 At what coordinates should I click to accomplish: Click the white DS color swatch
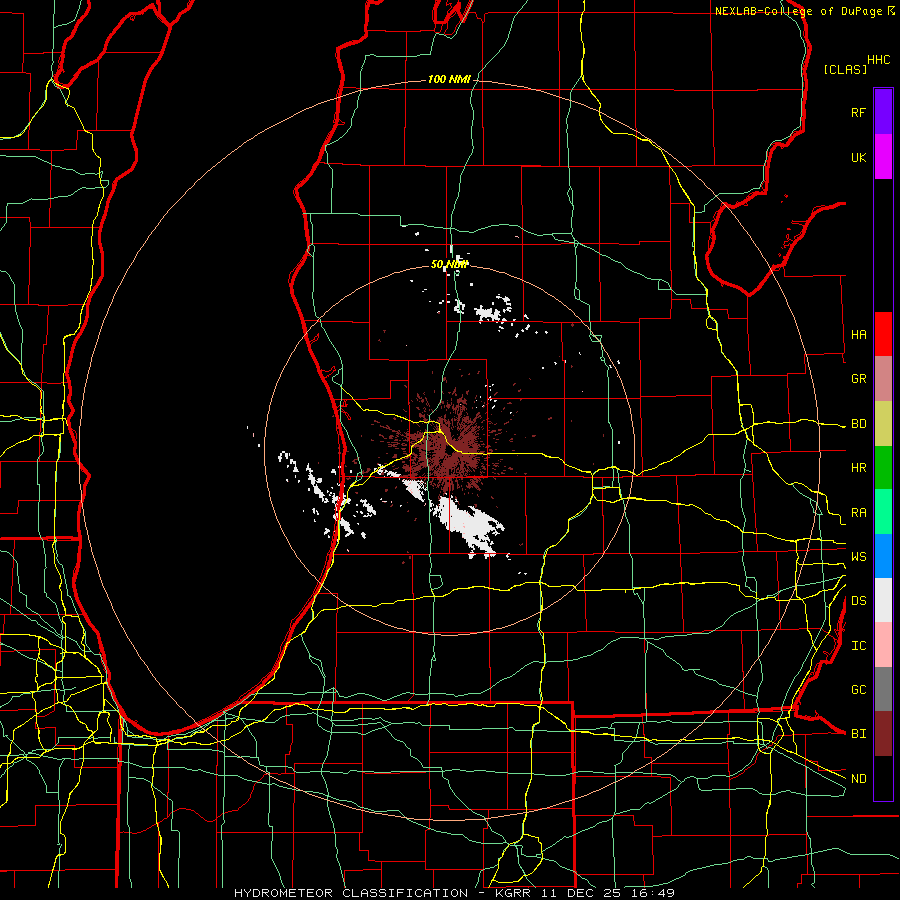click(x=883, y=600)
